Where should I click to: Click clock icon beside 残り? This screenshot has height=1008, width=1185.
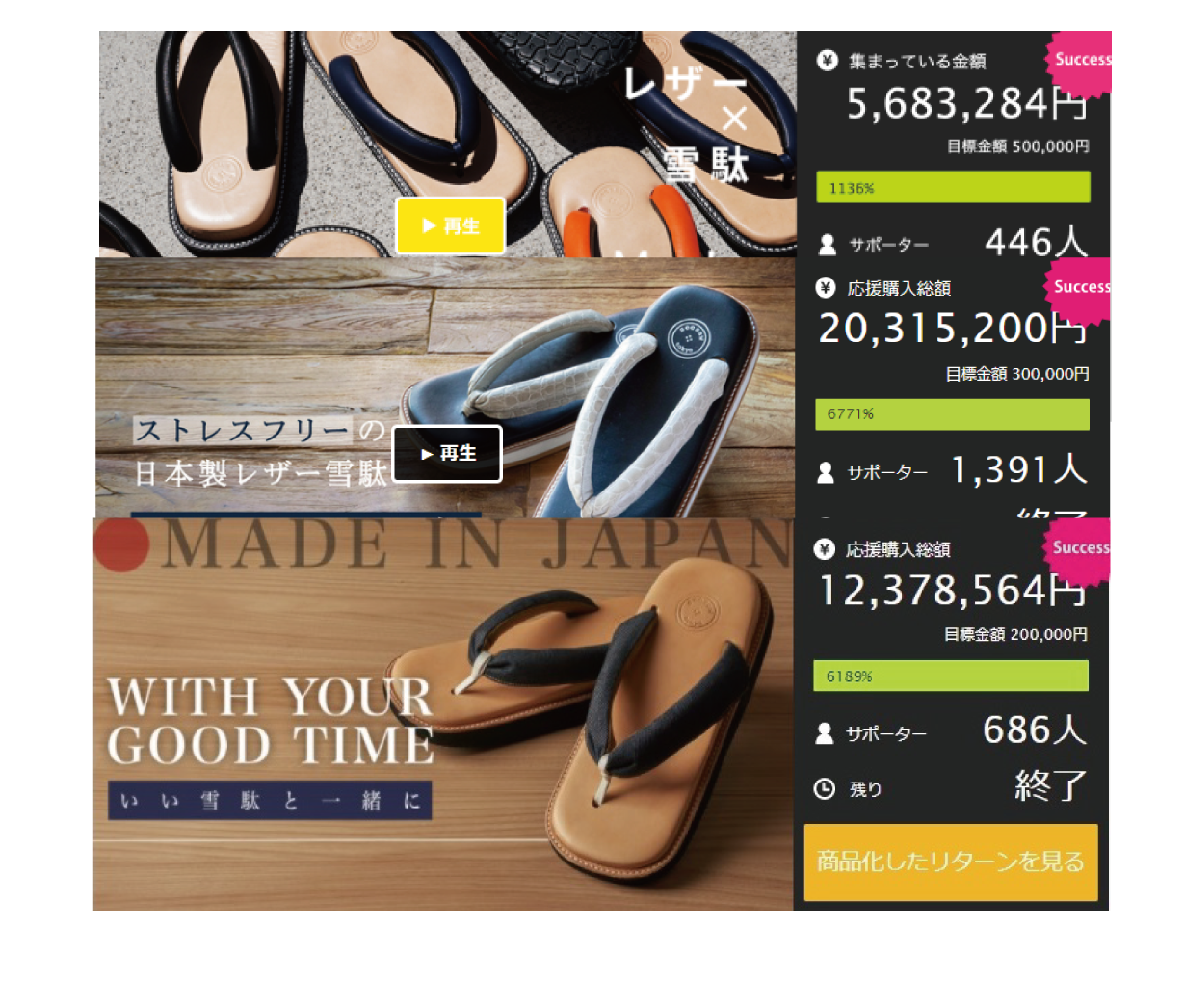824,789
